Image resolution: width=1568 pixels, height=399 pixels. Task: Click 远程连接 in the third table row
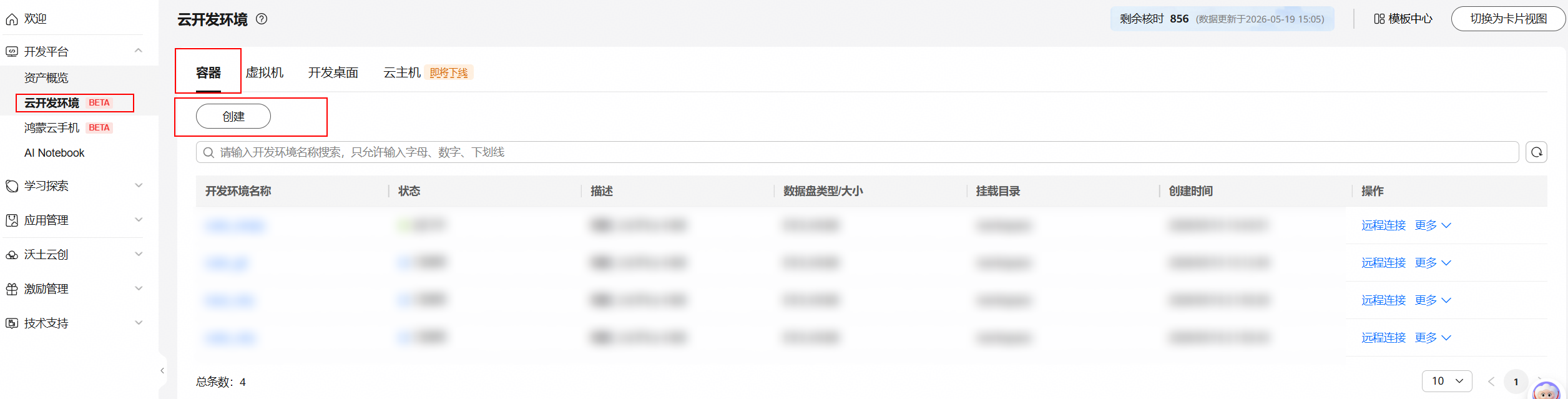pos(1383,300)
